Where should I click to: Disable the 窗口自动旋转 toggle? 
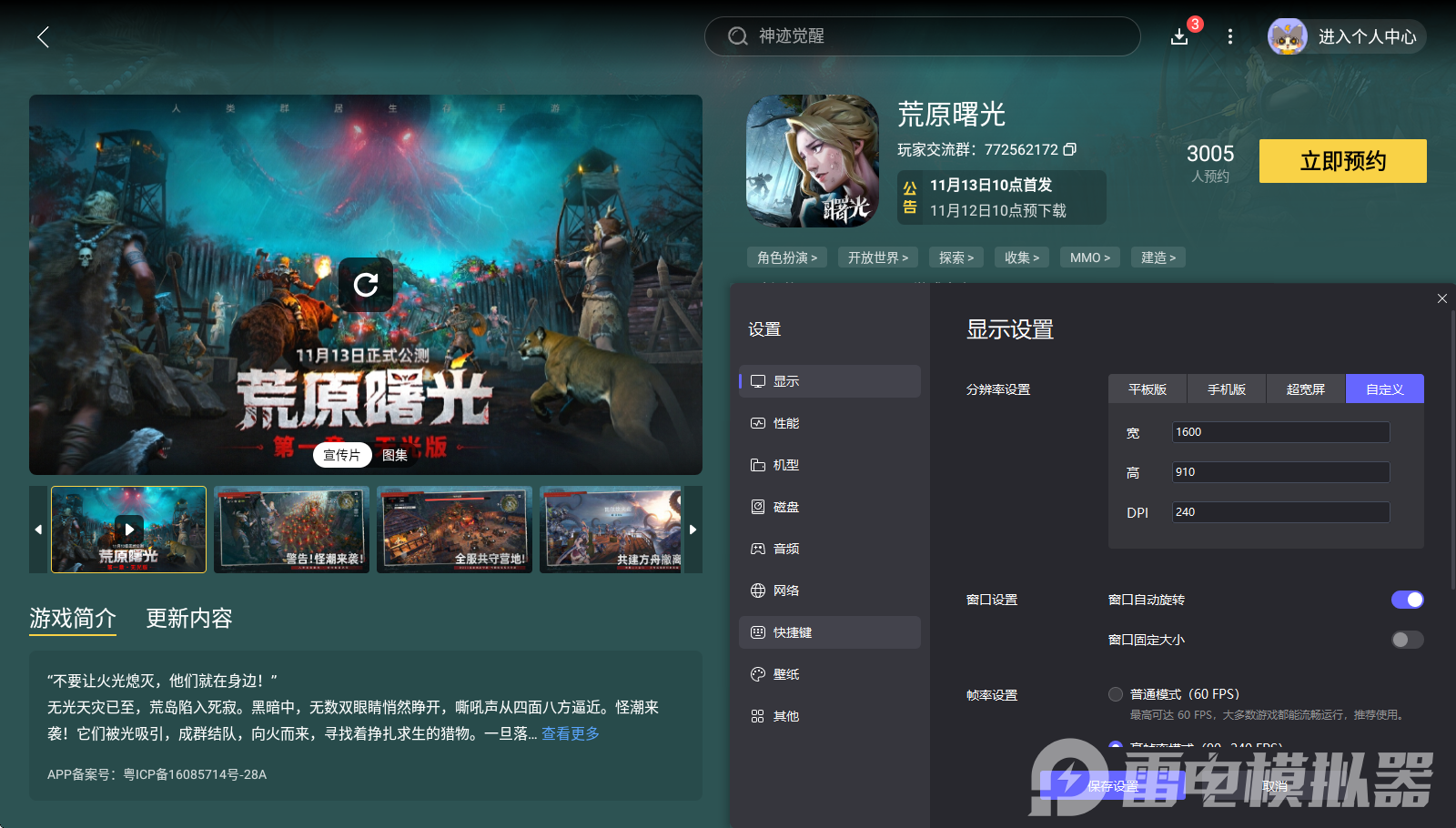point(1408,600)
